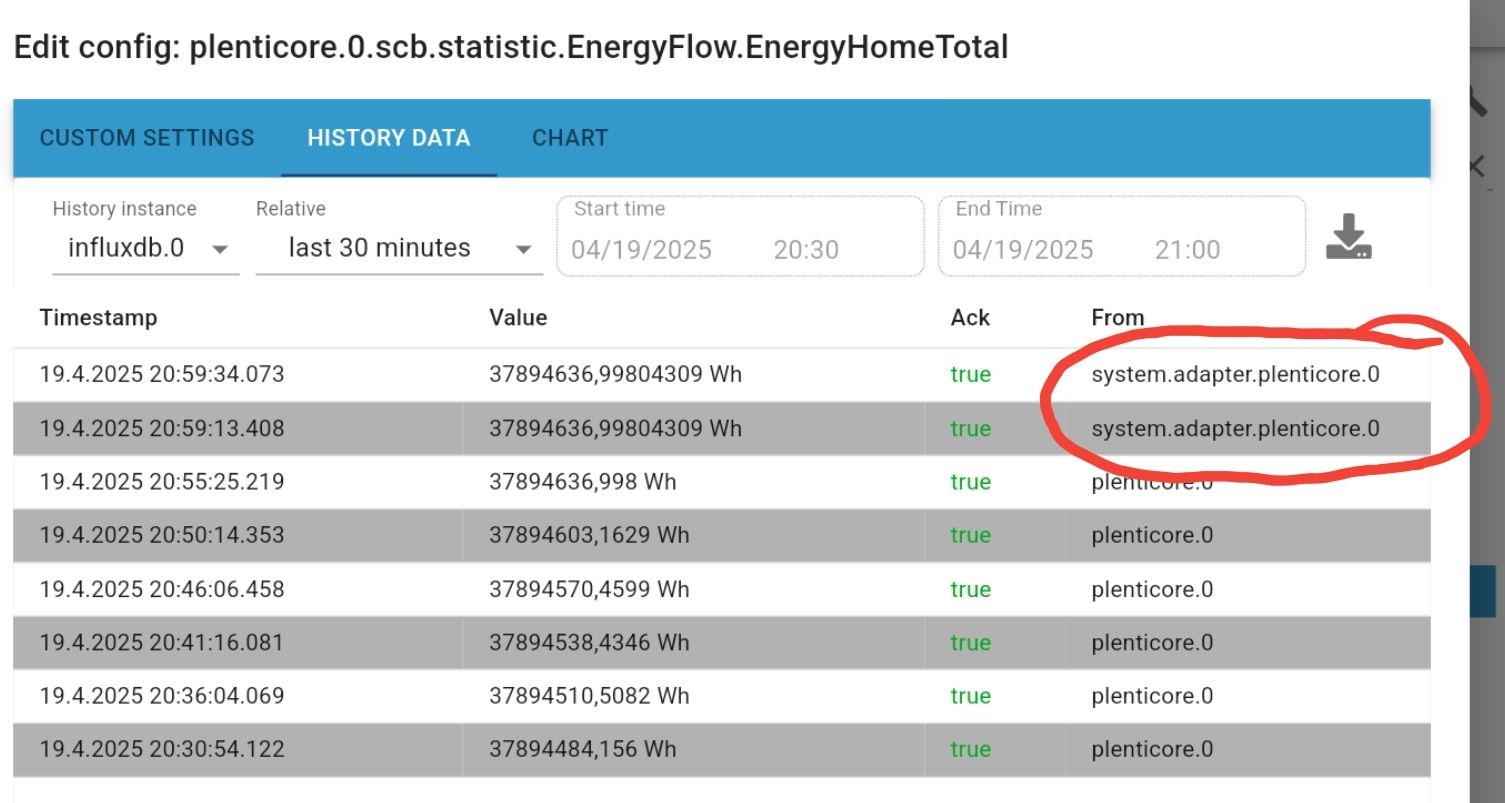
Task: Click the Ack column header
Action: coord(970,318)
